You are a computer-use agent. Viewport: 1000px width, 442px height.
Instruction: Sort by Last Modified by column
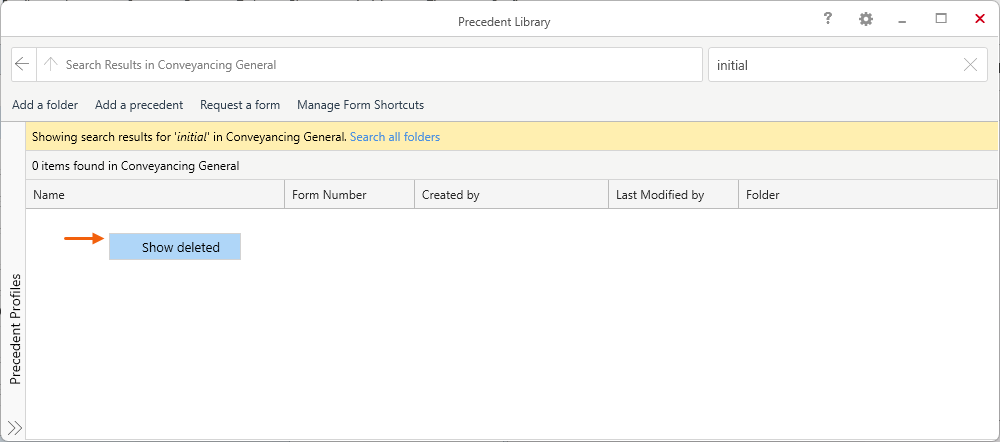click(672, 195)
